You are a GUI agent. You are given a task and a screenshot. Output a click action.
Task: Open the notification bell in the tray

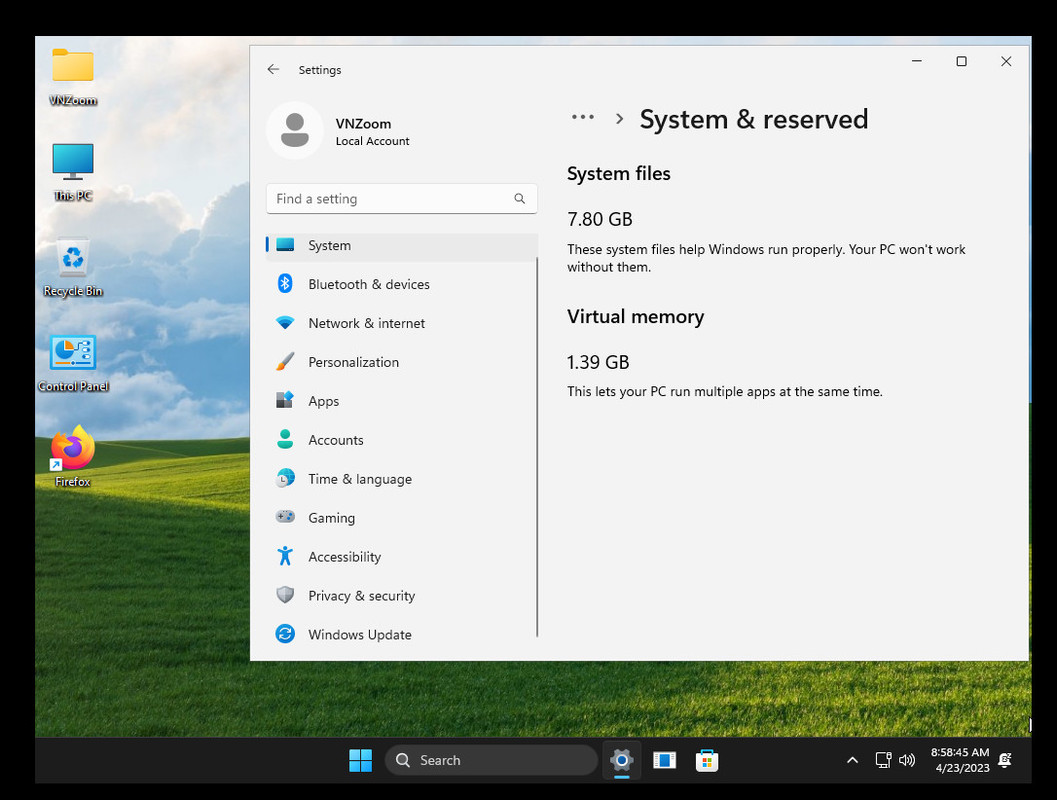tap(1004, 760)
